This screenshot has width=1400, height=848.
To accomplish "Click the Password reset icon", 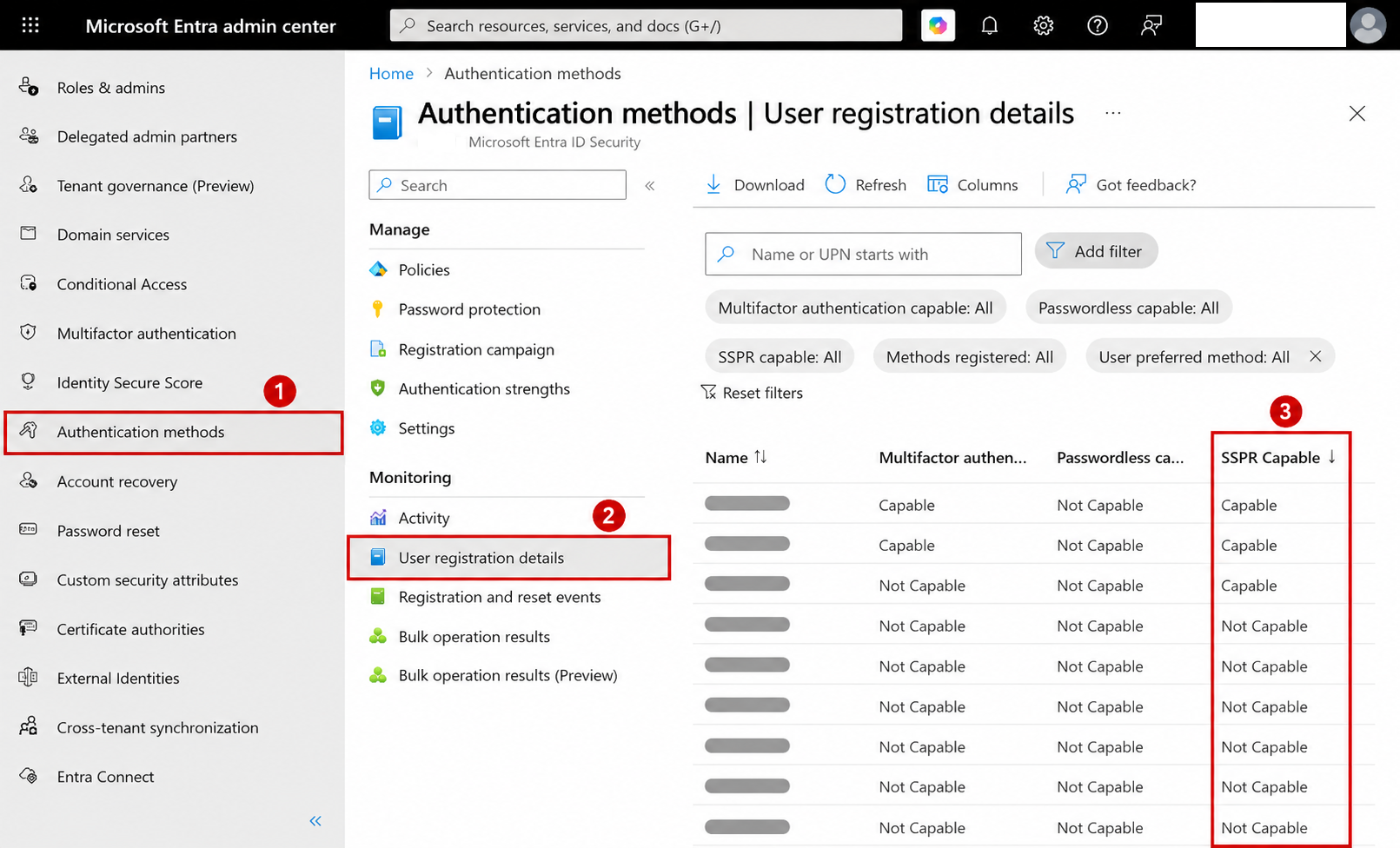I will (29, 530).
